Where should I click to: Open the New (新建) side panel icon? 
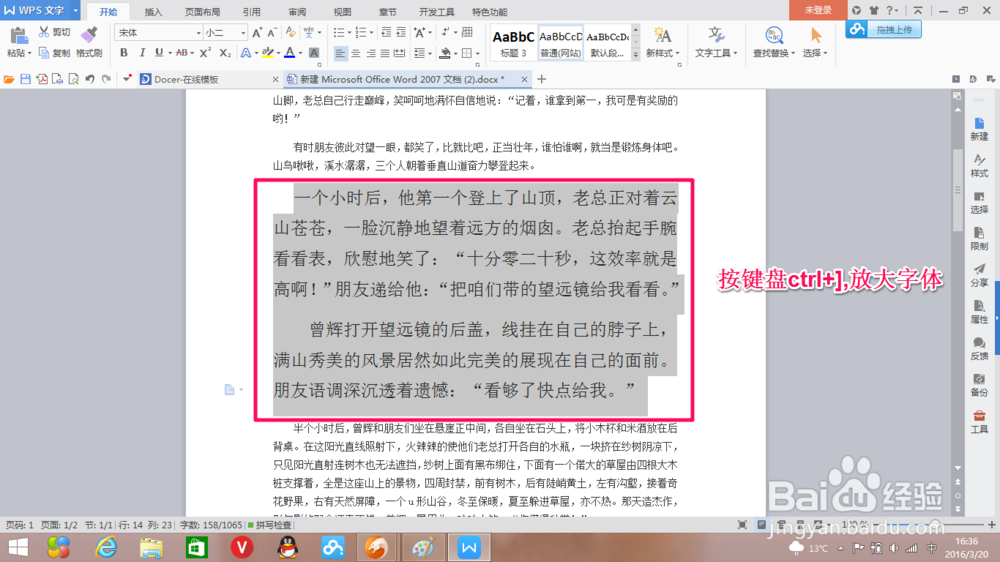[x=980, y=129]
